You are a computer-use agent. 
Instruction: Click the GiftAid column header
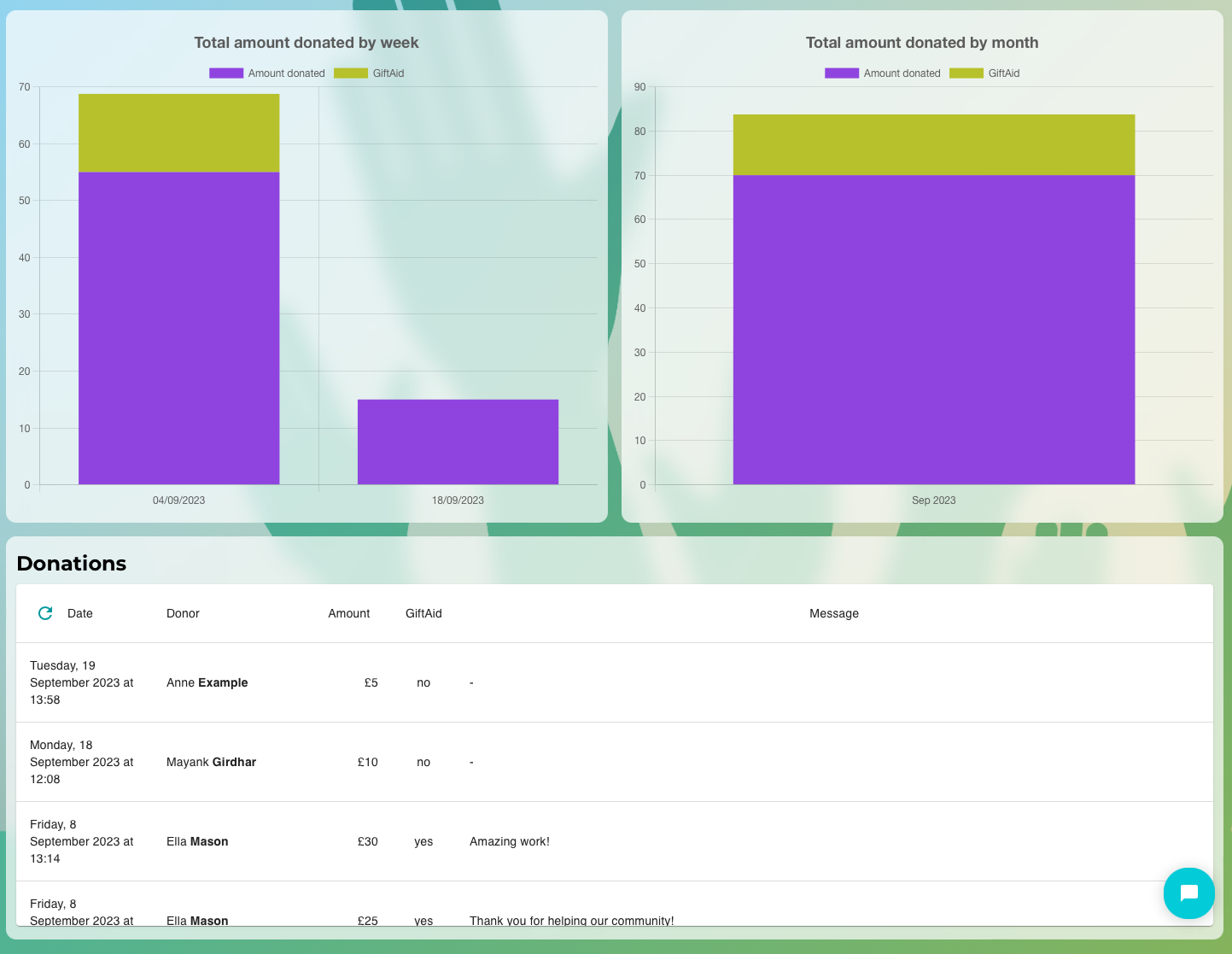pos(423,613)
